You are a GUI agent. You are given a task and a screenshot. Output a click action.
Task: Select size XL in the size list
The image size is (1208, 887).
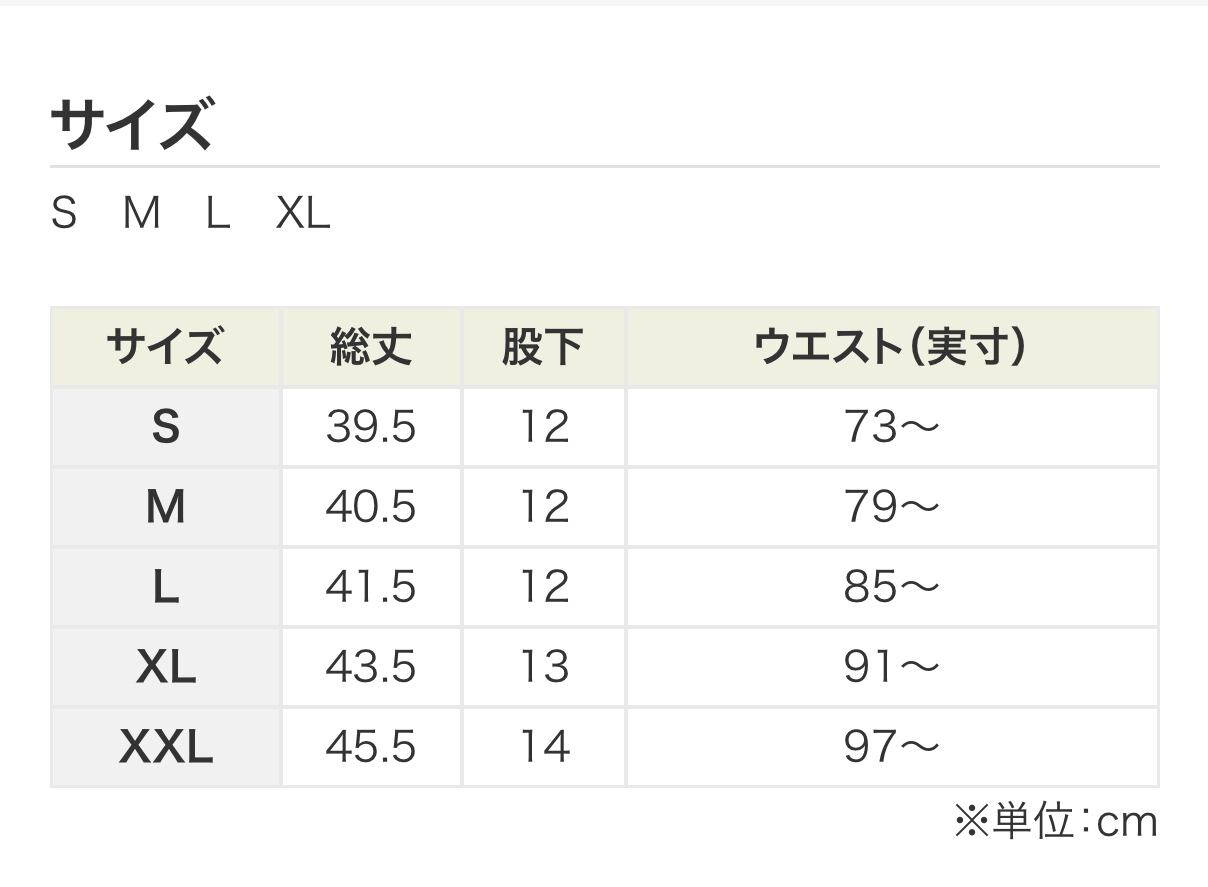click(303, 214)
